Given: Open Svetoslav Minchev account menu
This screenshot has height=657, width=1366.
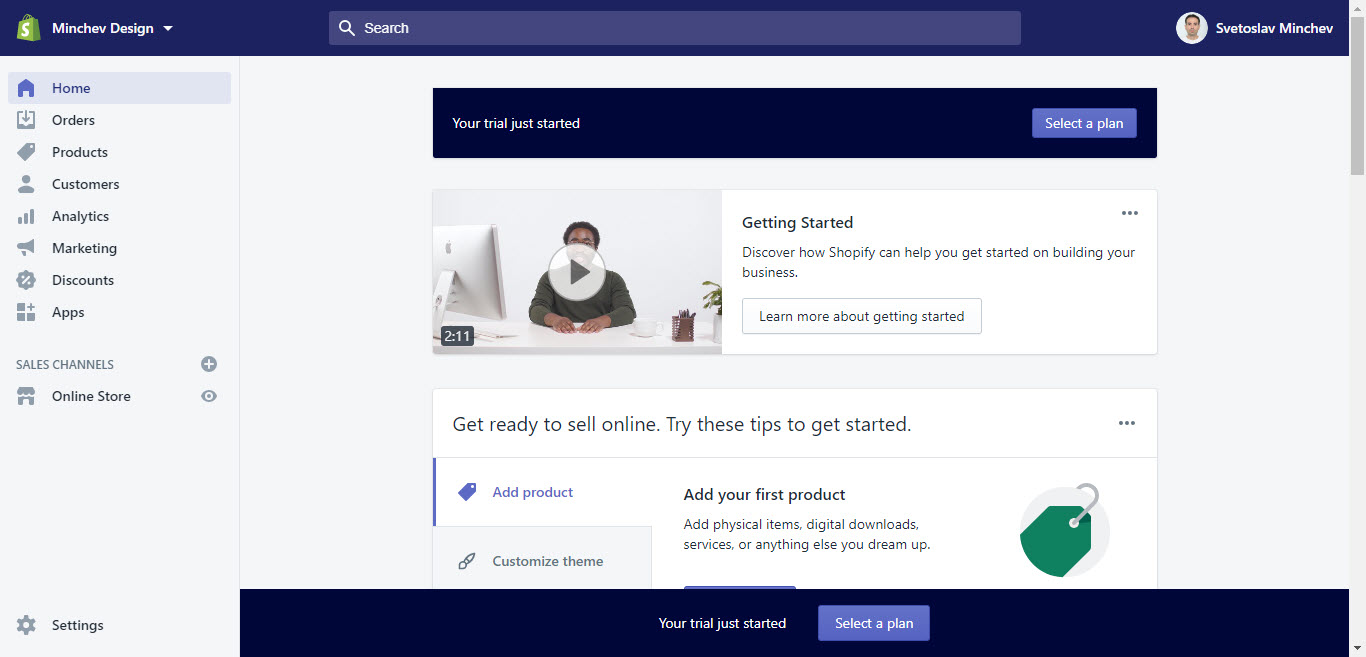Looking at the screenshot, I should (x=1254, y=28).
